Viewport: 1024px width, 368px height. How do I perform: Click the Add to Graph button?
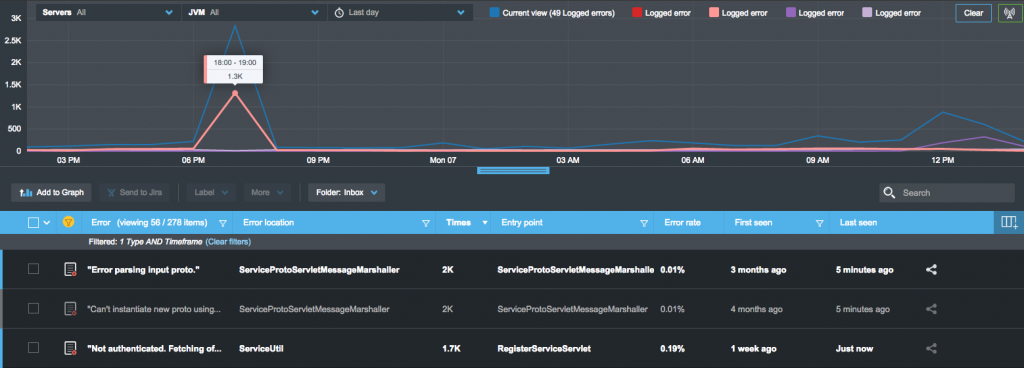pyautogui.click(x=52, y=192)
